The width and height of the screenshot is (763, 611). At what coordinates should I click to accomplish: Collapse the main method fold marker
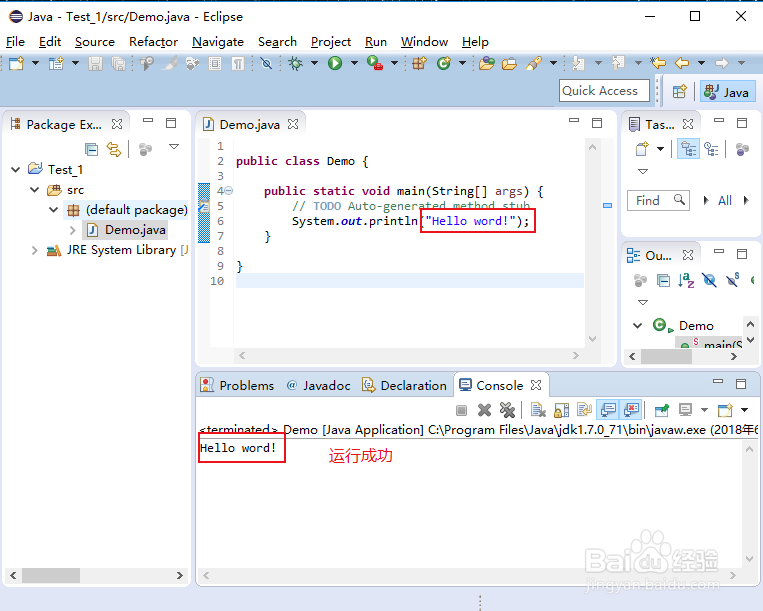tap(228, 191)
